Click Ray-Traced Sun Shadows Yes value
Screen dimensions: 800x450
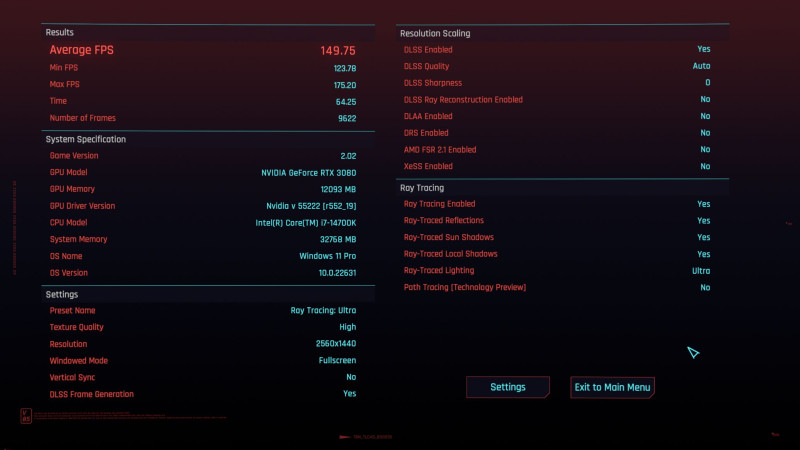(x=704, y=237)
